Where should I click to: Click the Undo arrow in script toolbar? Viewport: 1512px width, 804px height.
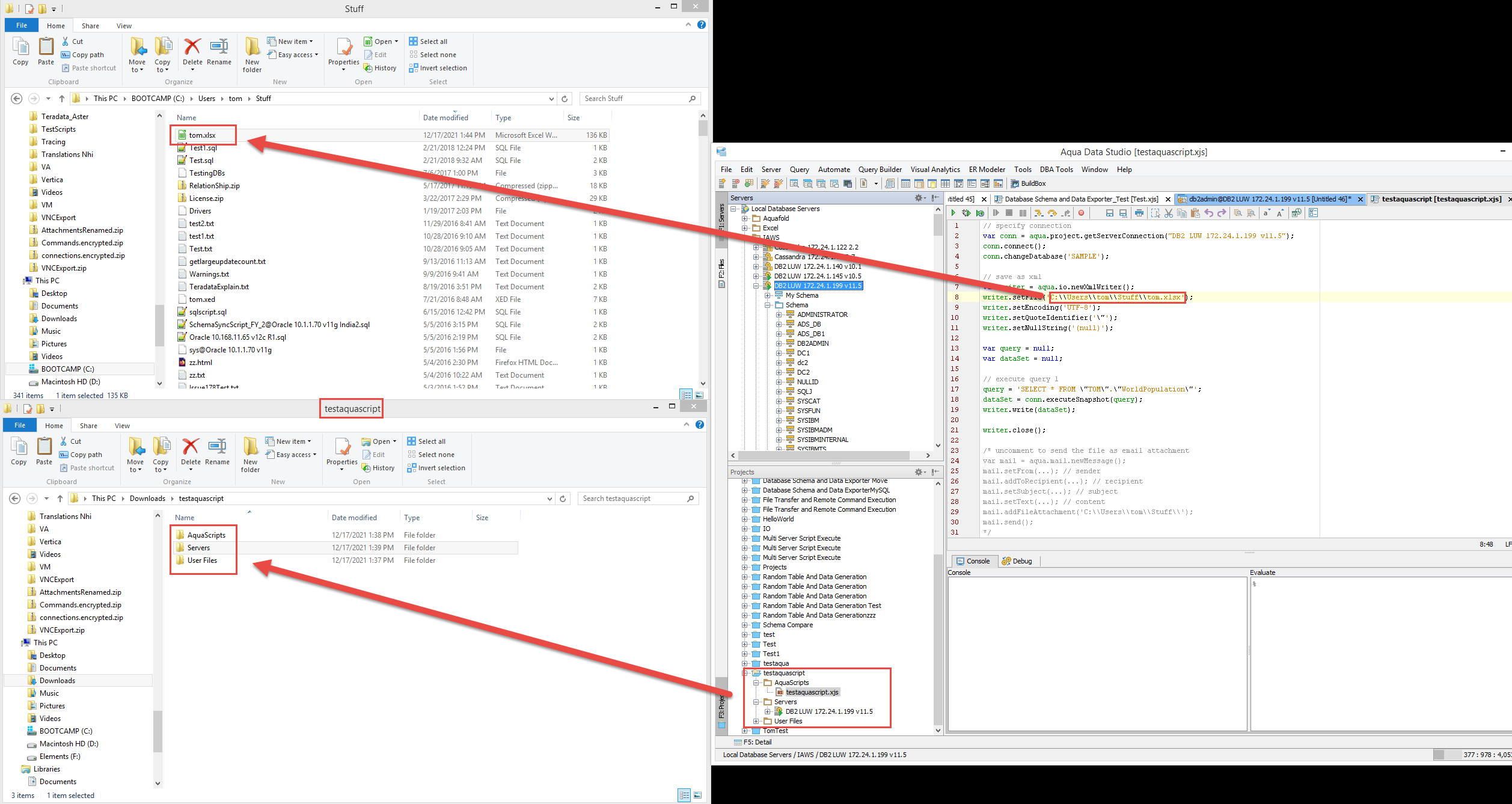pyautogui.click(x=1208, y=213)
